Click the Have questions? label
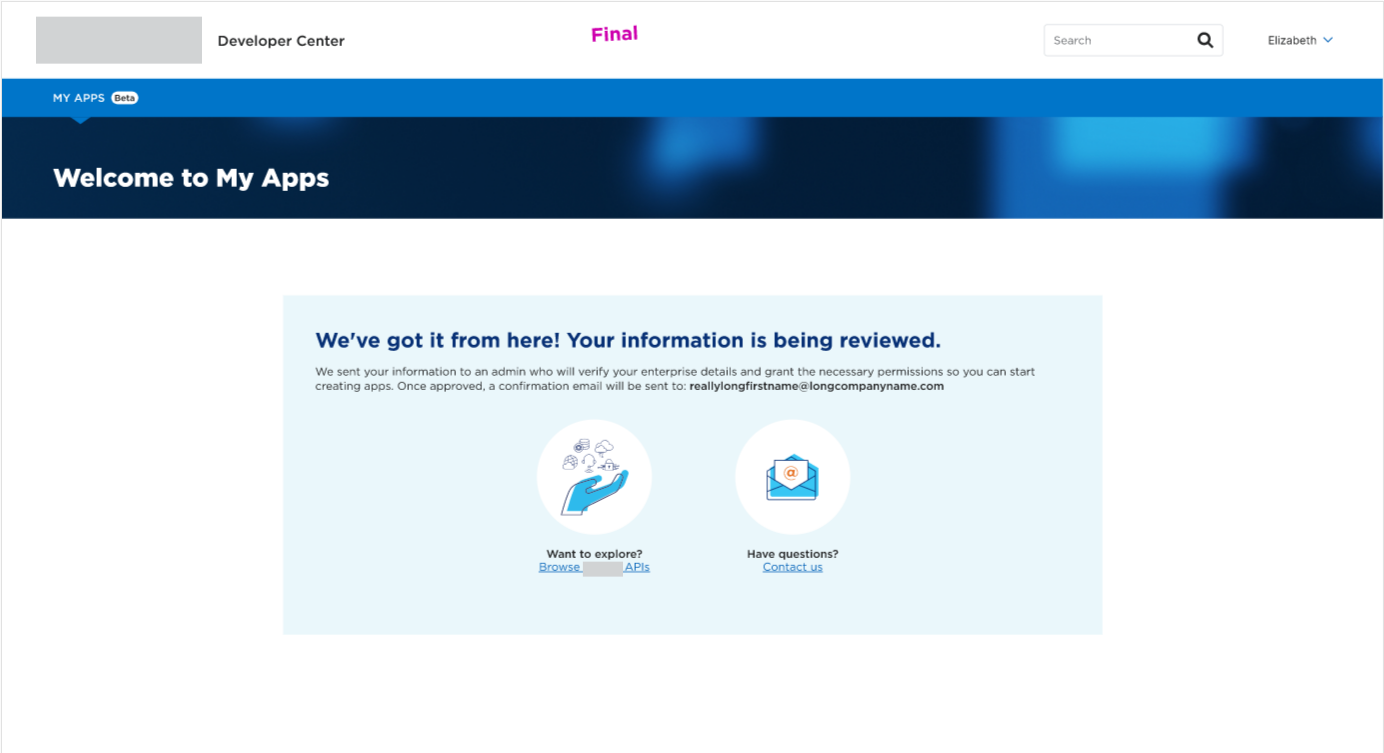 (792, 553)
